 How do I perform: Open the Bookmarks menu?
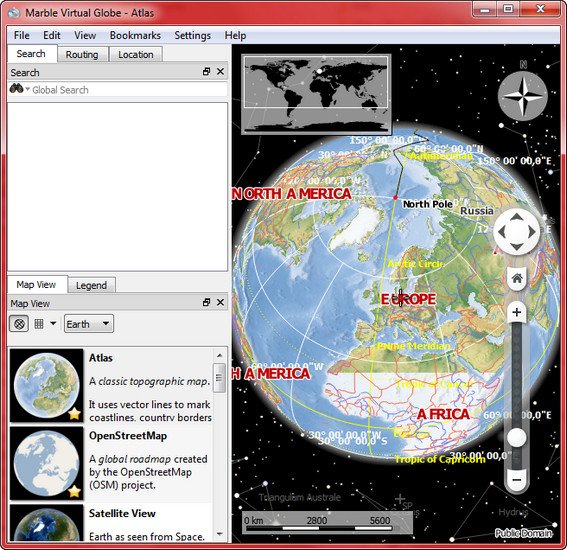coord(135,35)
